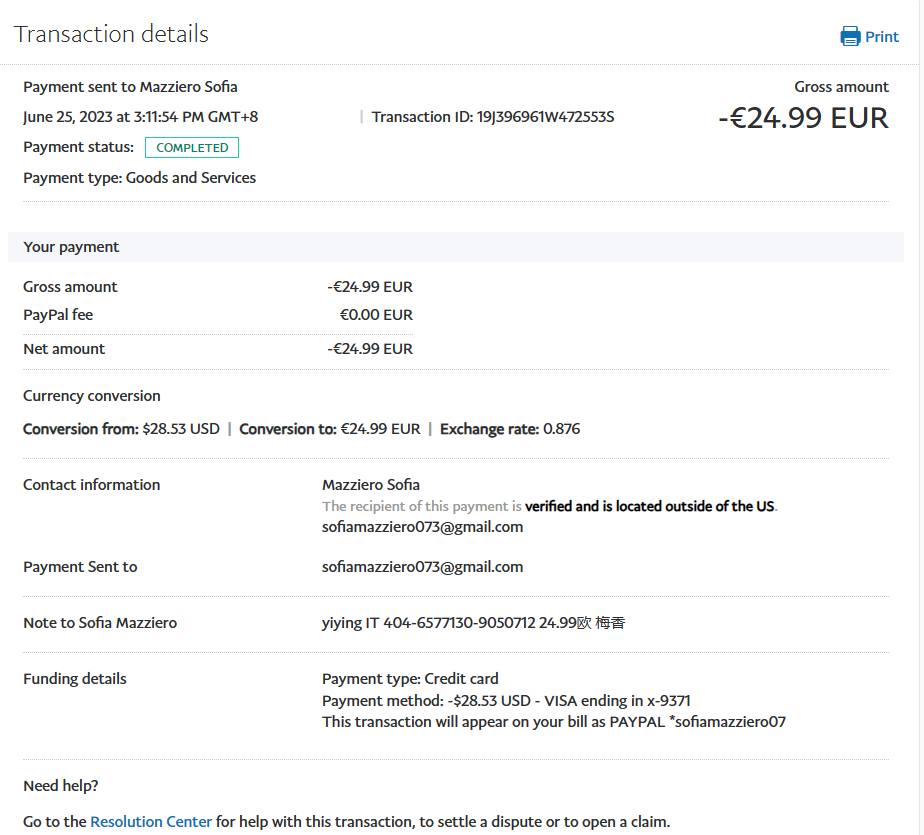Click the verified and located outside US text

coord(650,506)
